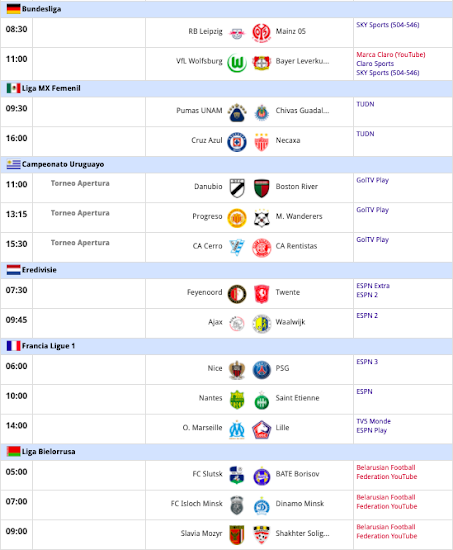Select the Liga MX Femenil league header
This screenshot has width=453, height=550.
[x=226, y=88]
